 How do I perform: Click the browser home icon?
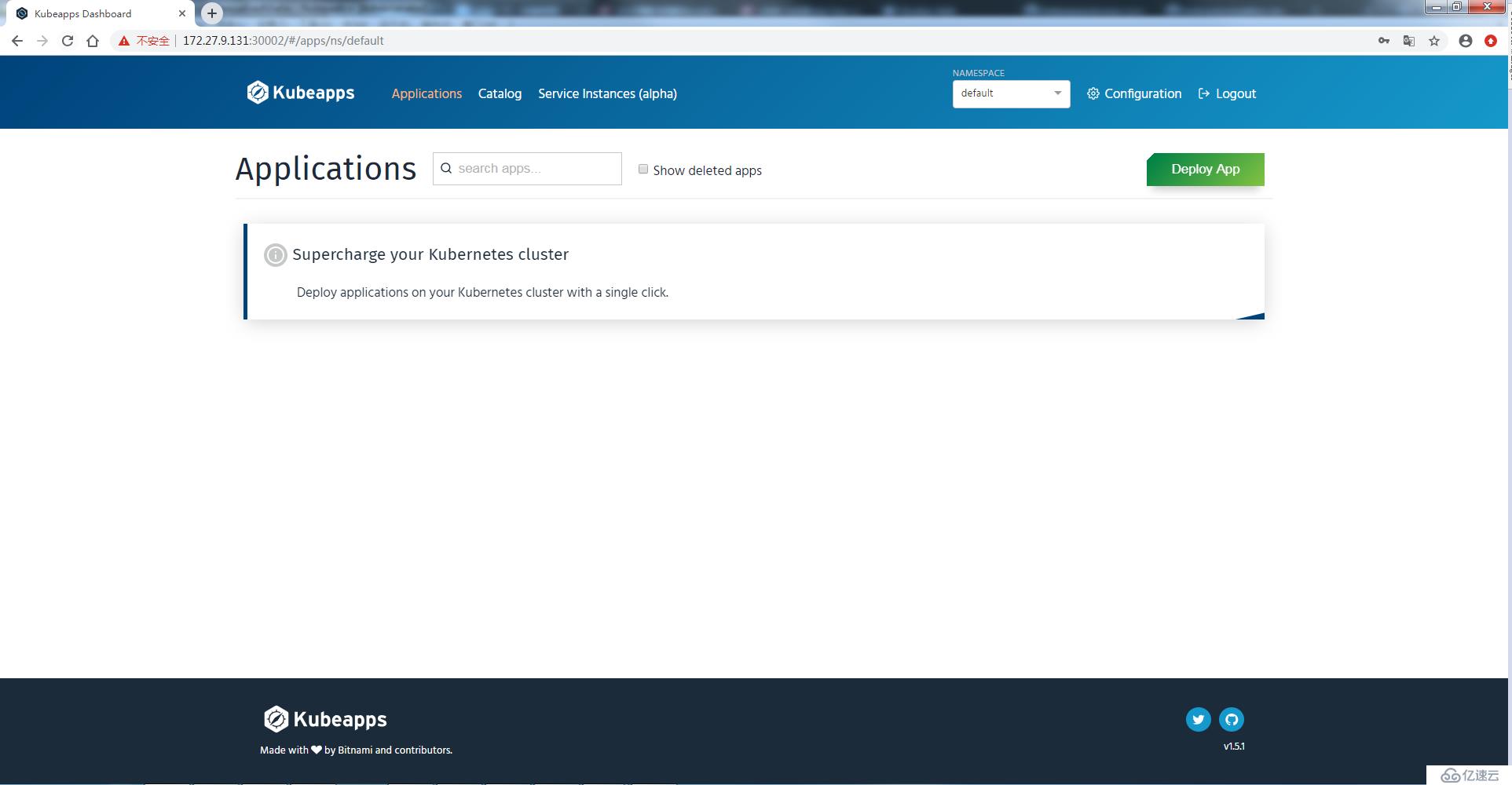coord(93,41)
